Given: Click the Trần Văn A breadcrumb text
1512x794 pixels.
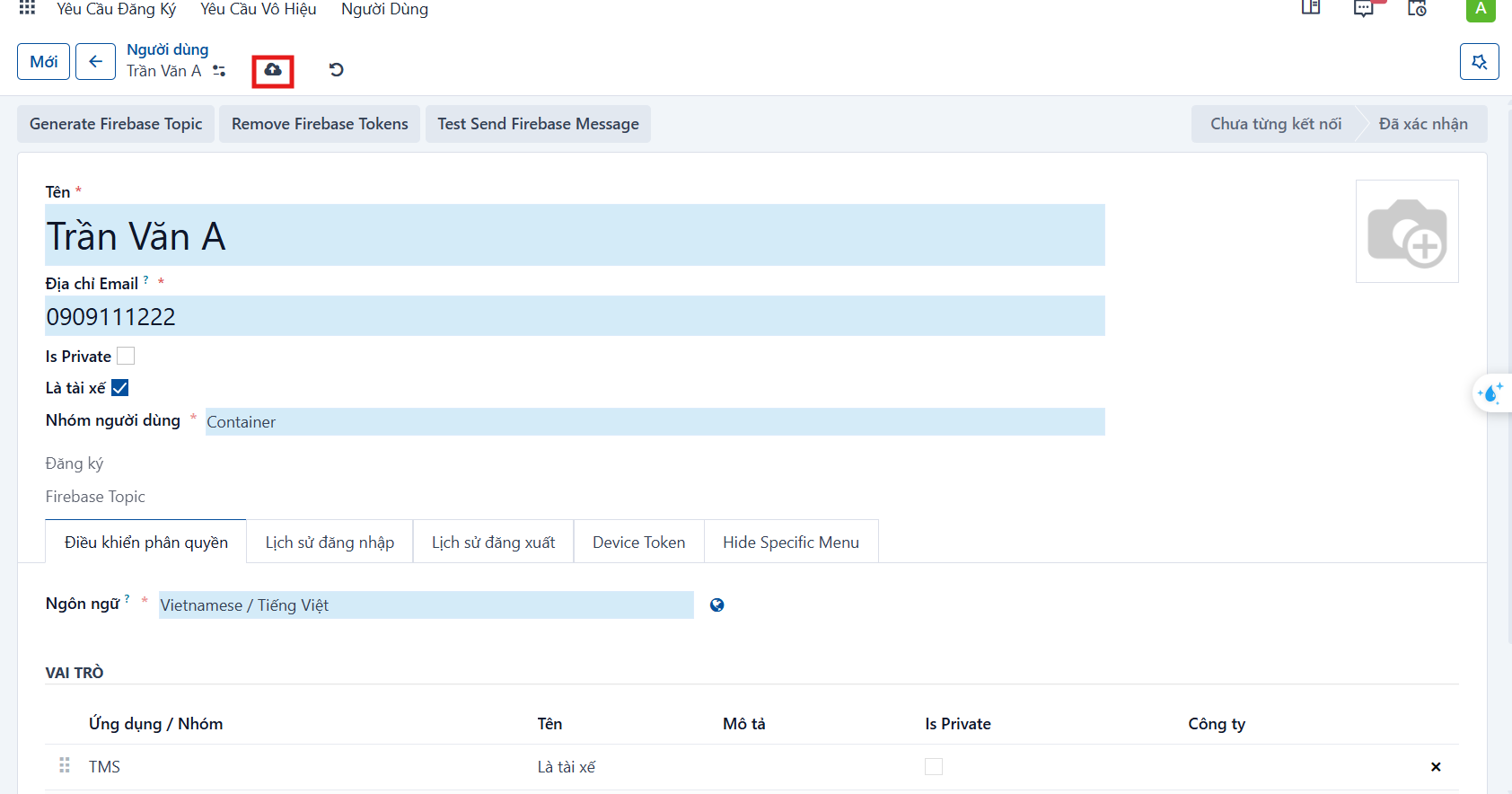Looking at the screenshot, I should click(x=163, y=71).
